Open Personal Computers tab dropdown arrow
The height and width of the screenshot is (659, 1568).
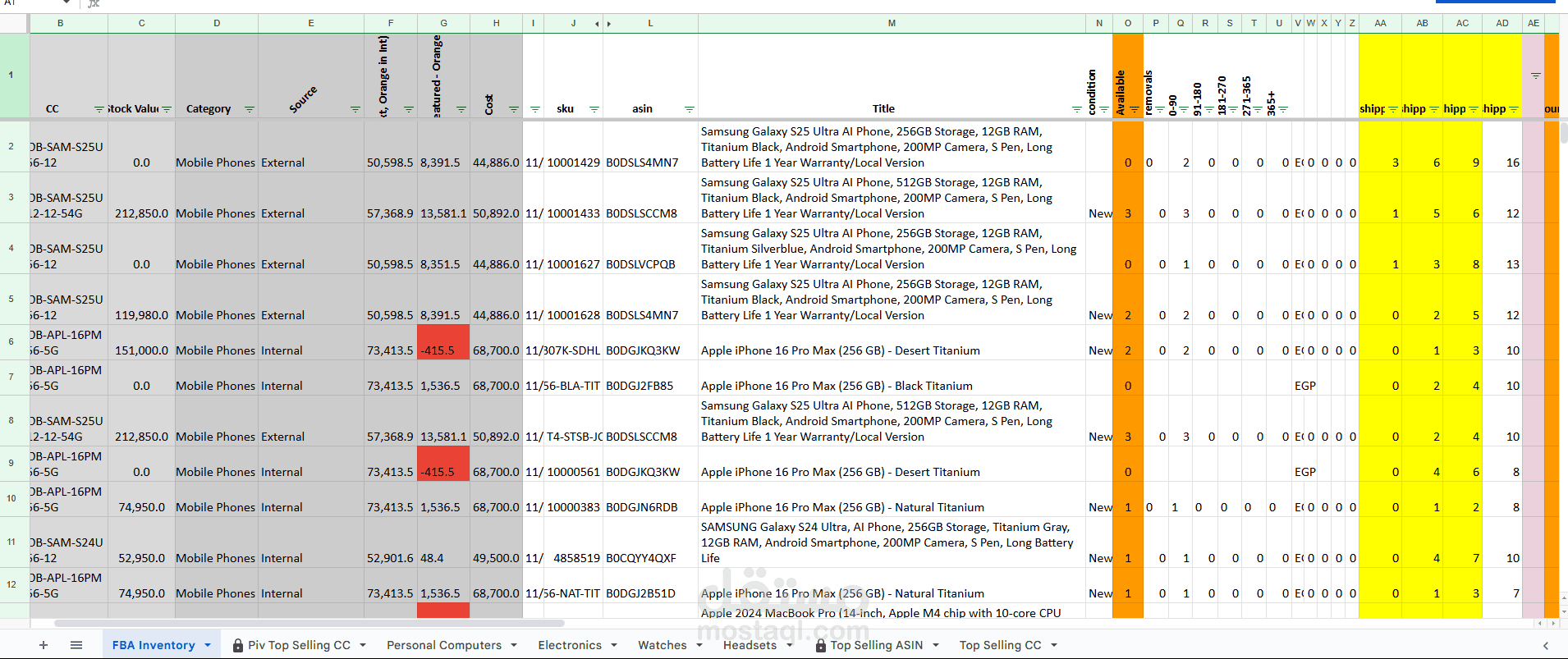click(514, 645)
